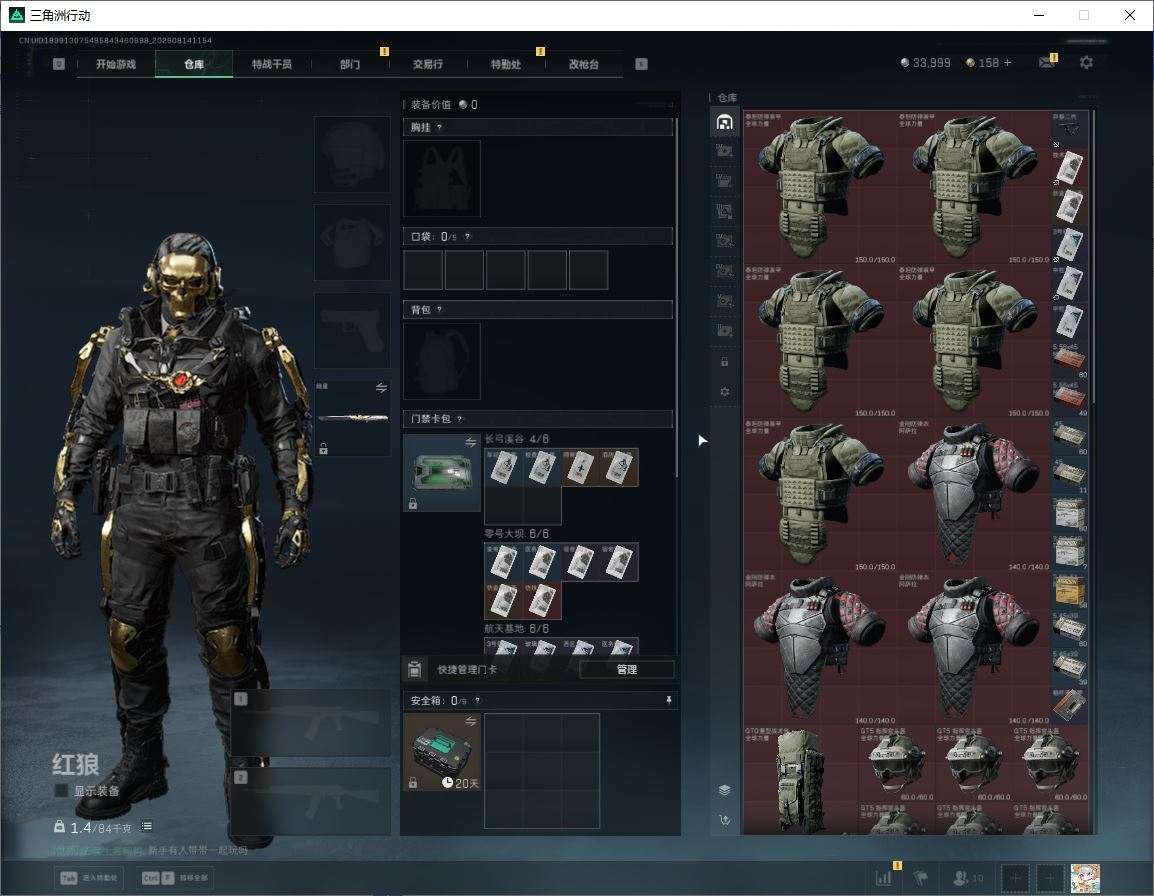This screenshot has width=1154, height=896.
Task: Click the Ctrl F shortcut hint button
Action: pos(174,878)
